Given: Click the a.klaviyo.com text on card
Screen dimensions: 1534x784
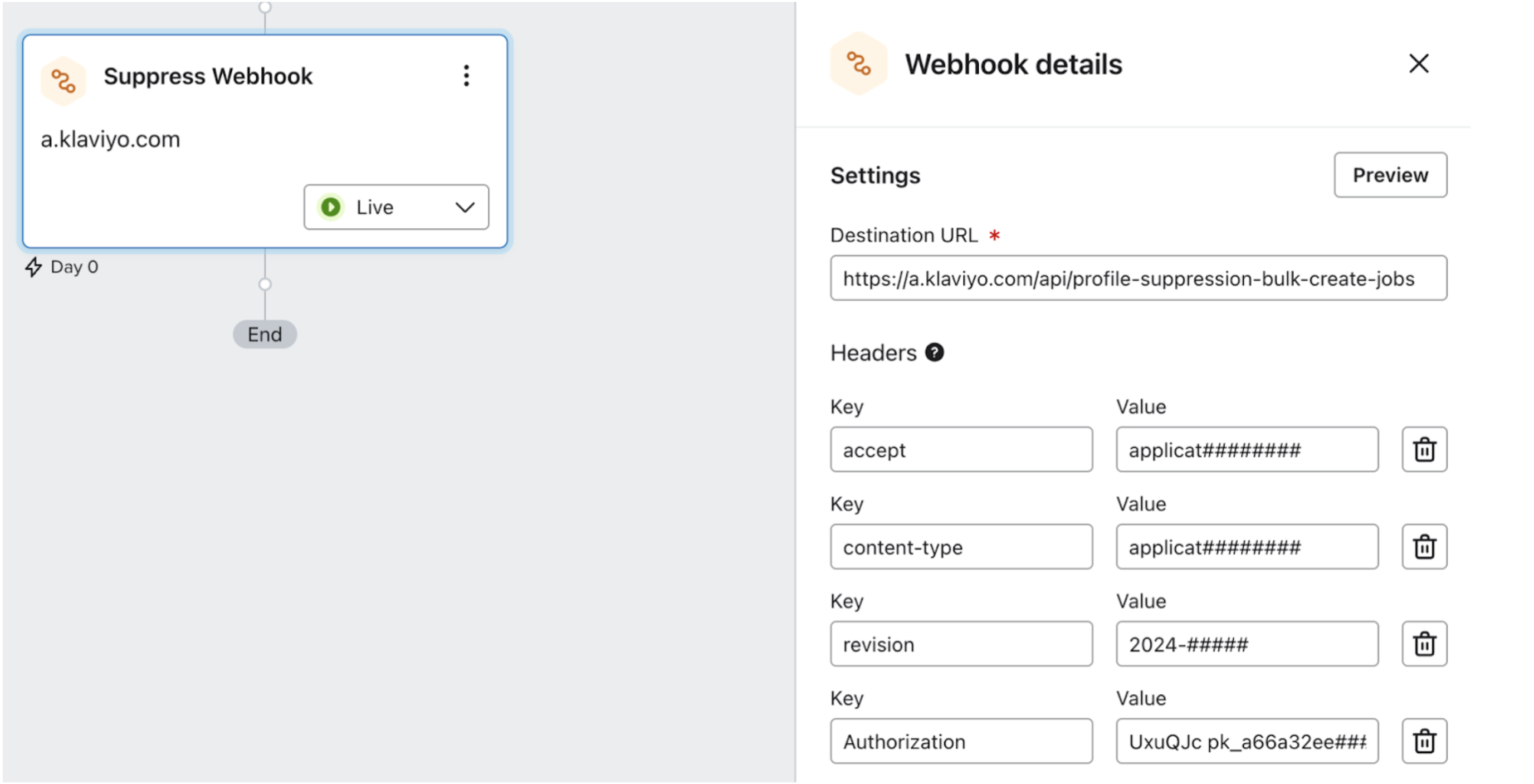Looking at the screenshot, I should 110,139.
